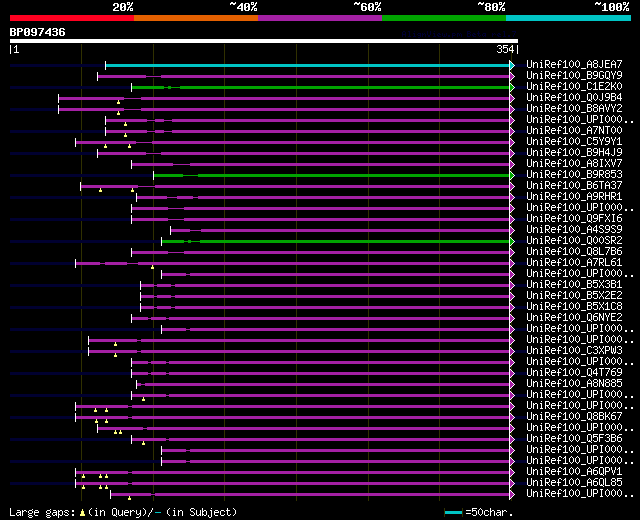Click the cyan ~100% legend color segment
Screen dimensions: 640x520
pyautogui.click(x=569, y=18)
